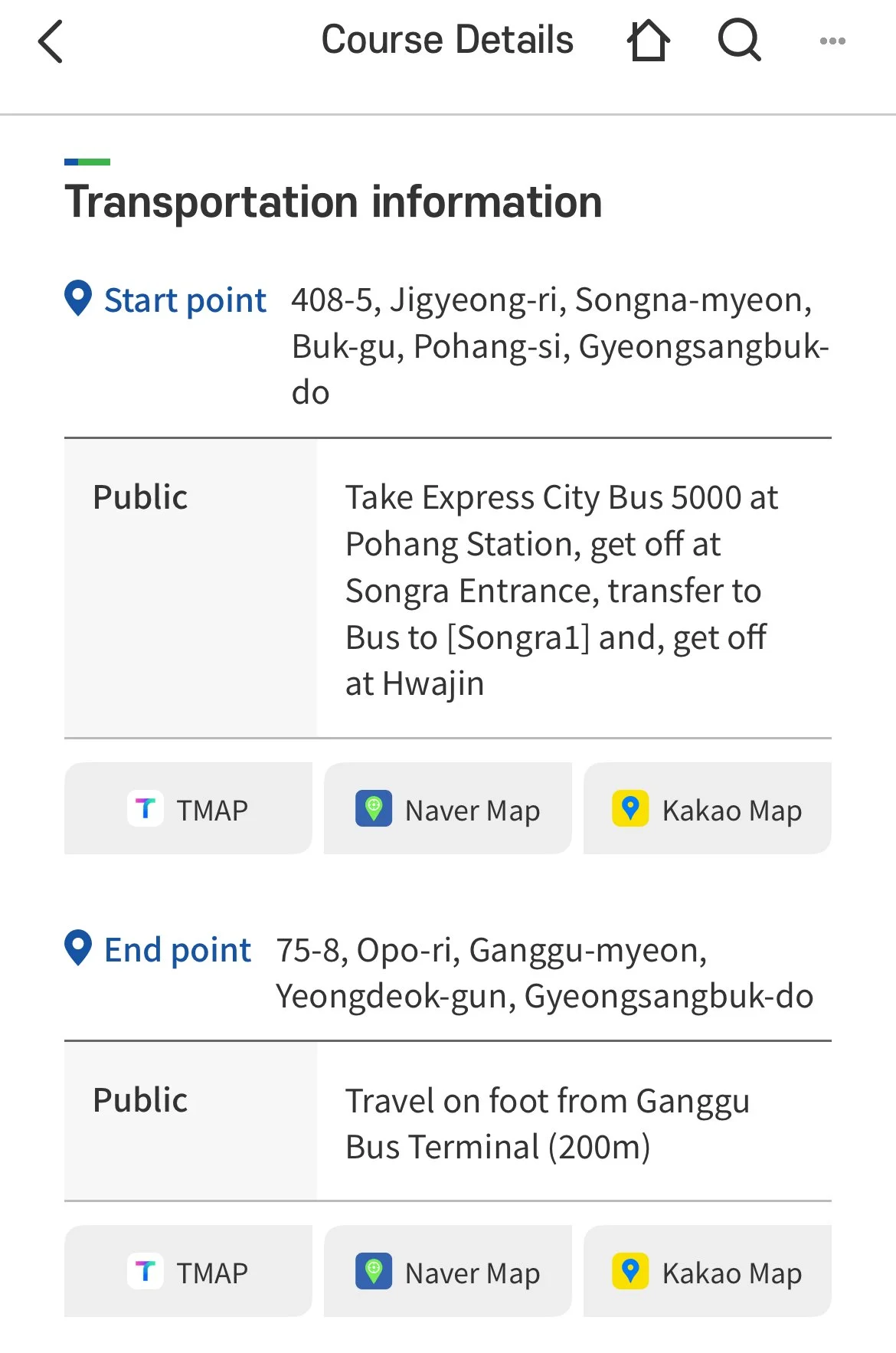Open TMAP for the start point
The width and height of the screenshot is (896, 1353).
click(188, 808)
